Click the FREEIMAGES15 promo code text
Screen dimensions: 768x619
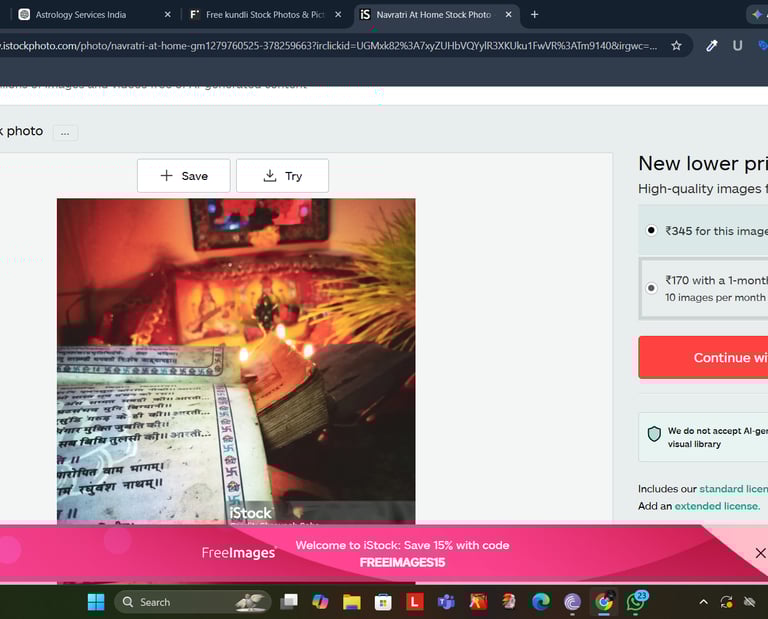click(402, 562)
